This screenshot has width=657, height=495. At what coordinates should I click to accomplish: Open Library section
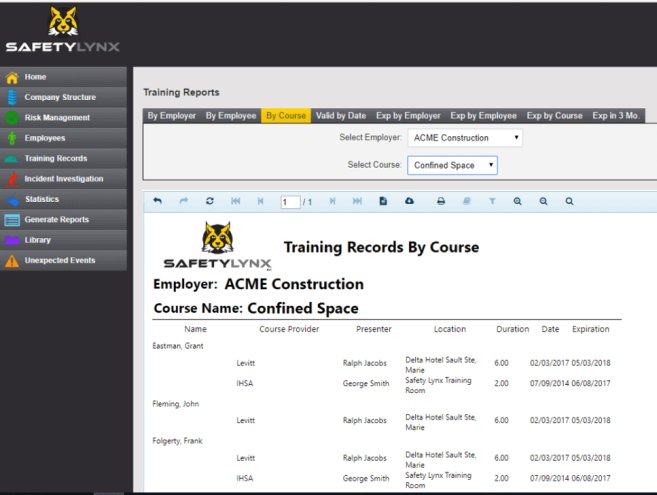pyautogui.click(x=63, y=240)
